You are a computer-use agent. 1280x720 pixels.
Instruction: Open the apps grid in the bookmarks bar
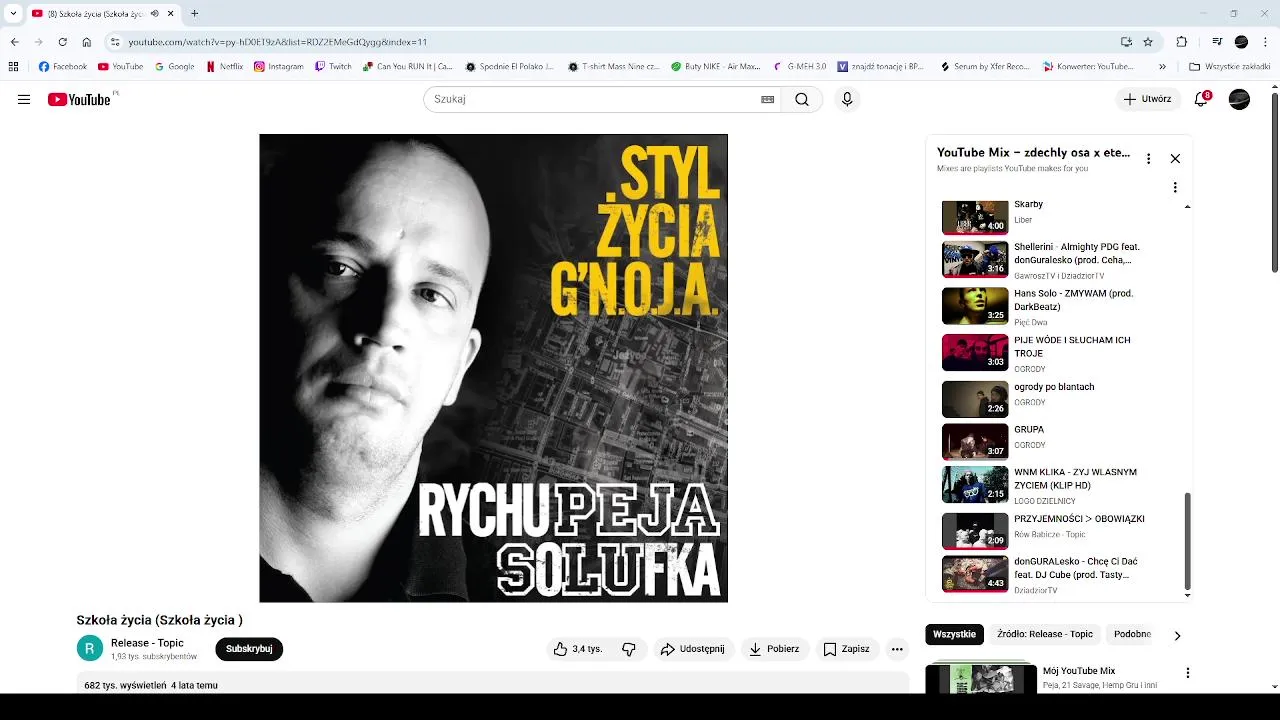(13, 67)
